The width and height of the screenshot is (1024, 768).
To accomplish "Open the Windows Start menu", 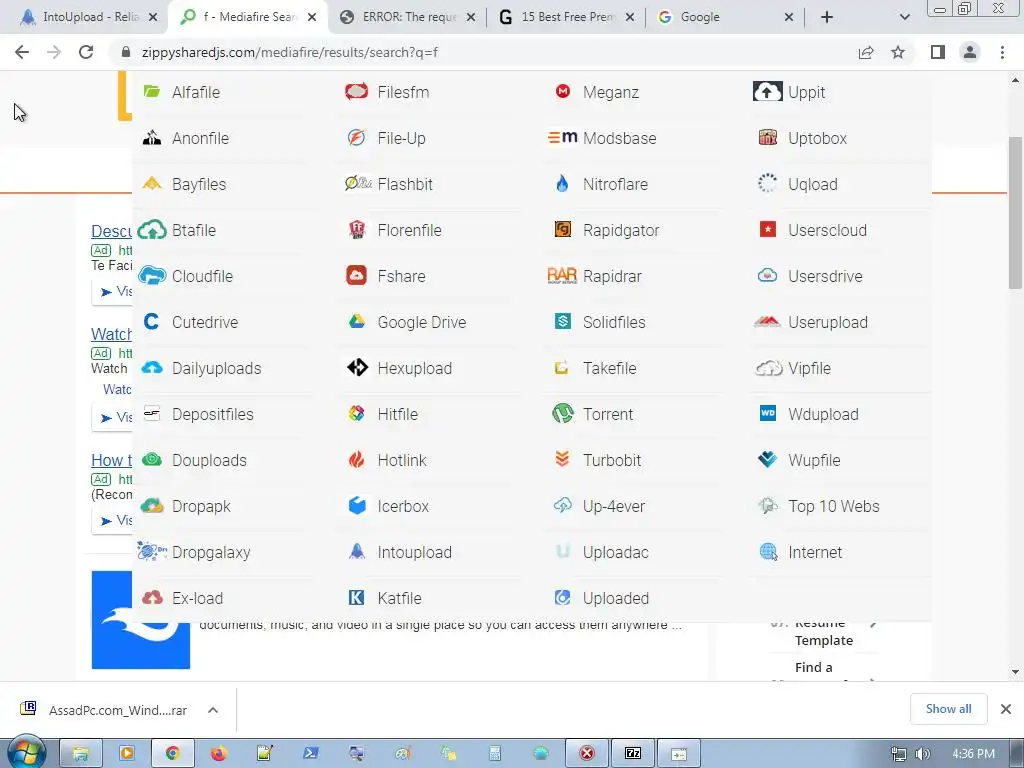I will (x=25, y=752).
